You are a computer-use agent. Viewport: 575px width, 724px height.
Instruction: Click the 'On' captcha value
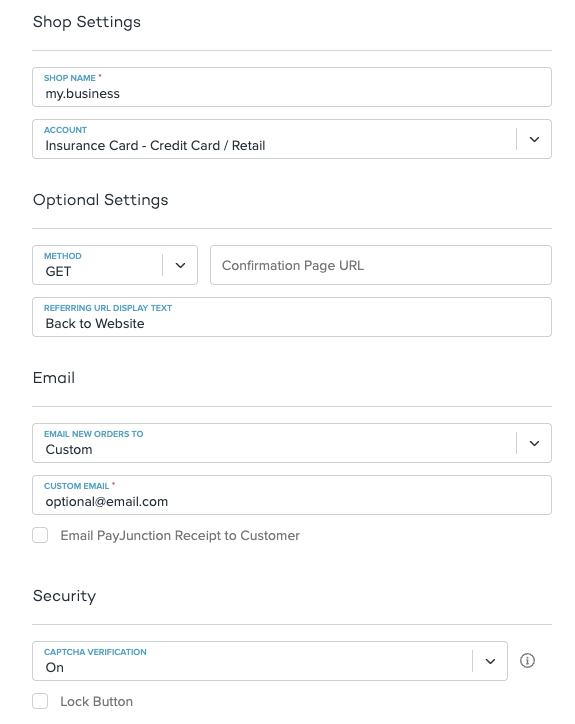click(x=54, y=668)
